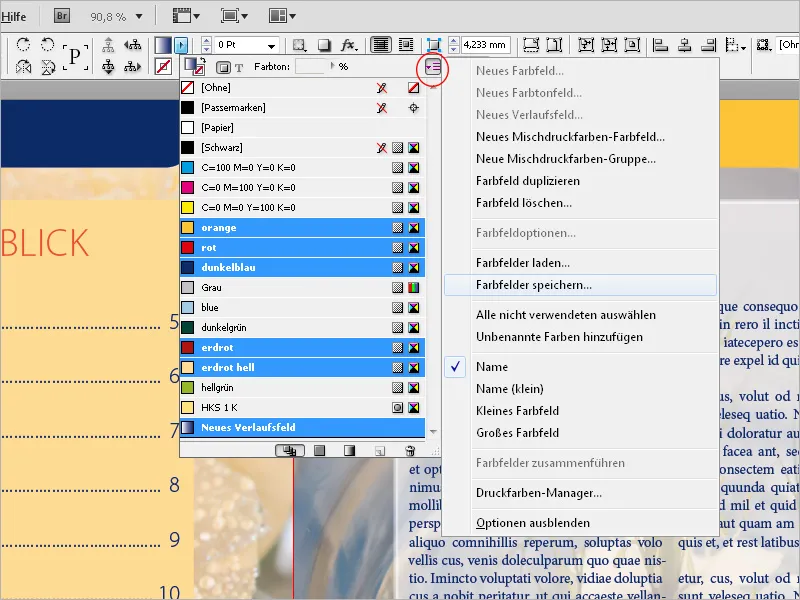Select the hellgrün swatch
This screenshot has width=800, height=600.
click(303, 387)
